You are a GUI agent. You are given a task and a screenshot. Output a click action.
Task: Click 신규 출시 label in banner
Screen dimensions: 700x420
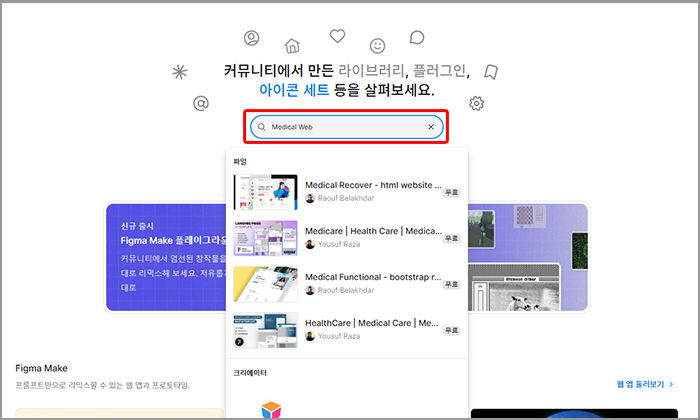click(x=137, y=226)
